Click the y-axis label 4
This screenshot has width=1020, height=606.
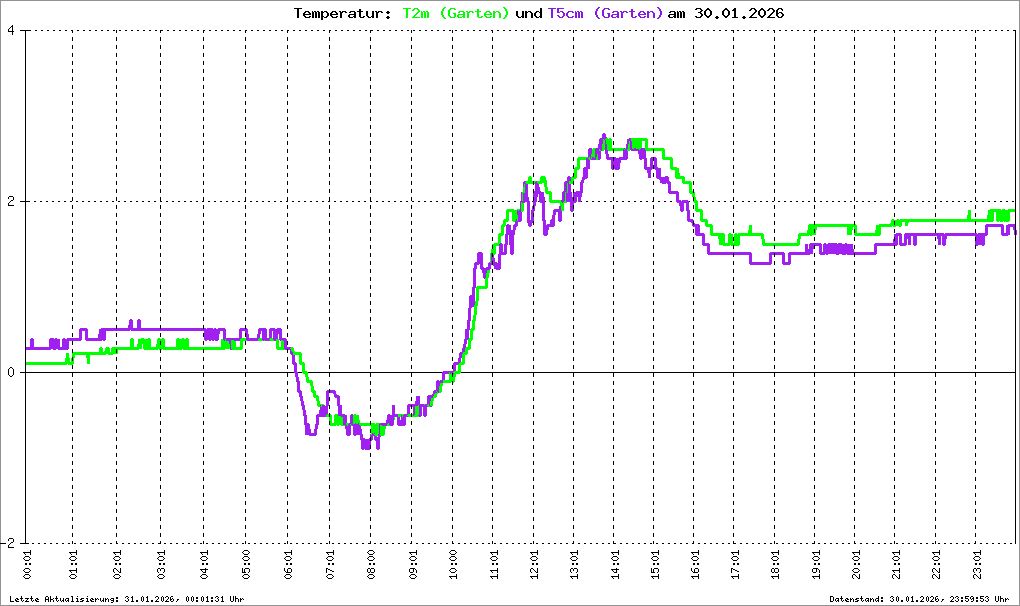coord(10,30)
